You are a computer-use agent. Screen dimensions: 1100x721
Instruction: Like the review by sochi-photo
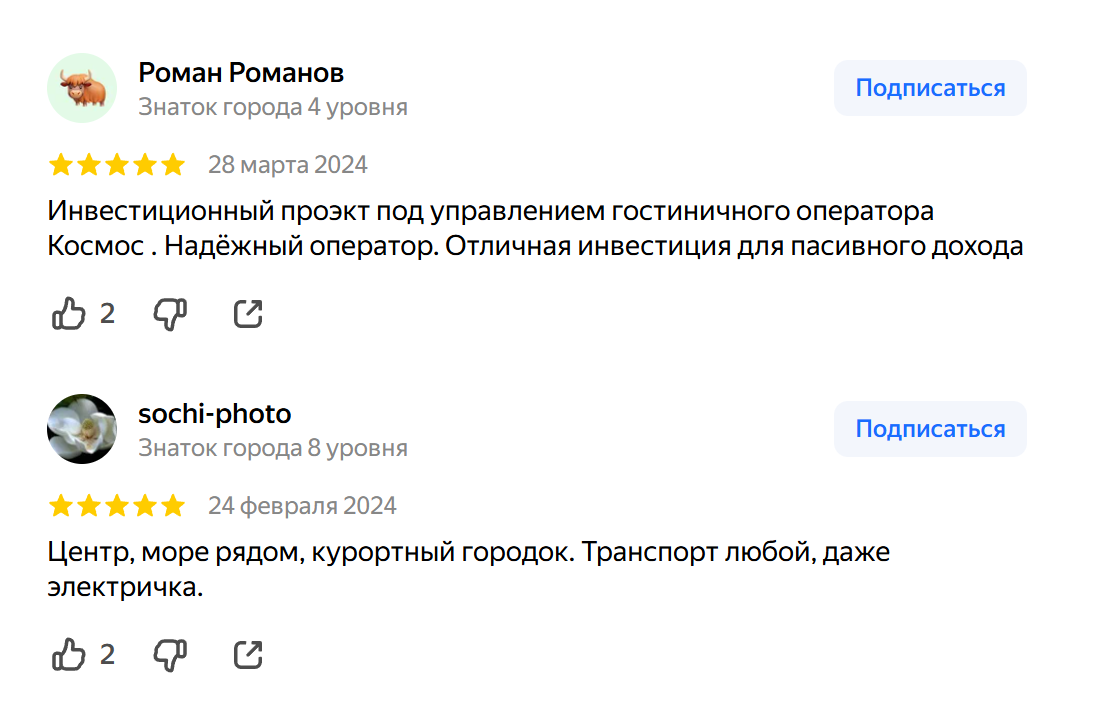[66, 654]
